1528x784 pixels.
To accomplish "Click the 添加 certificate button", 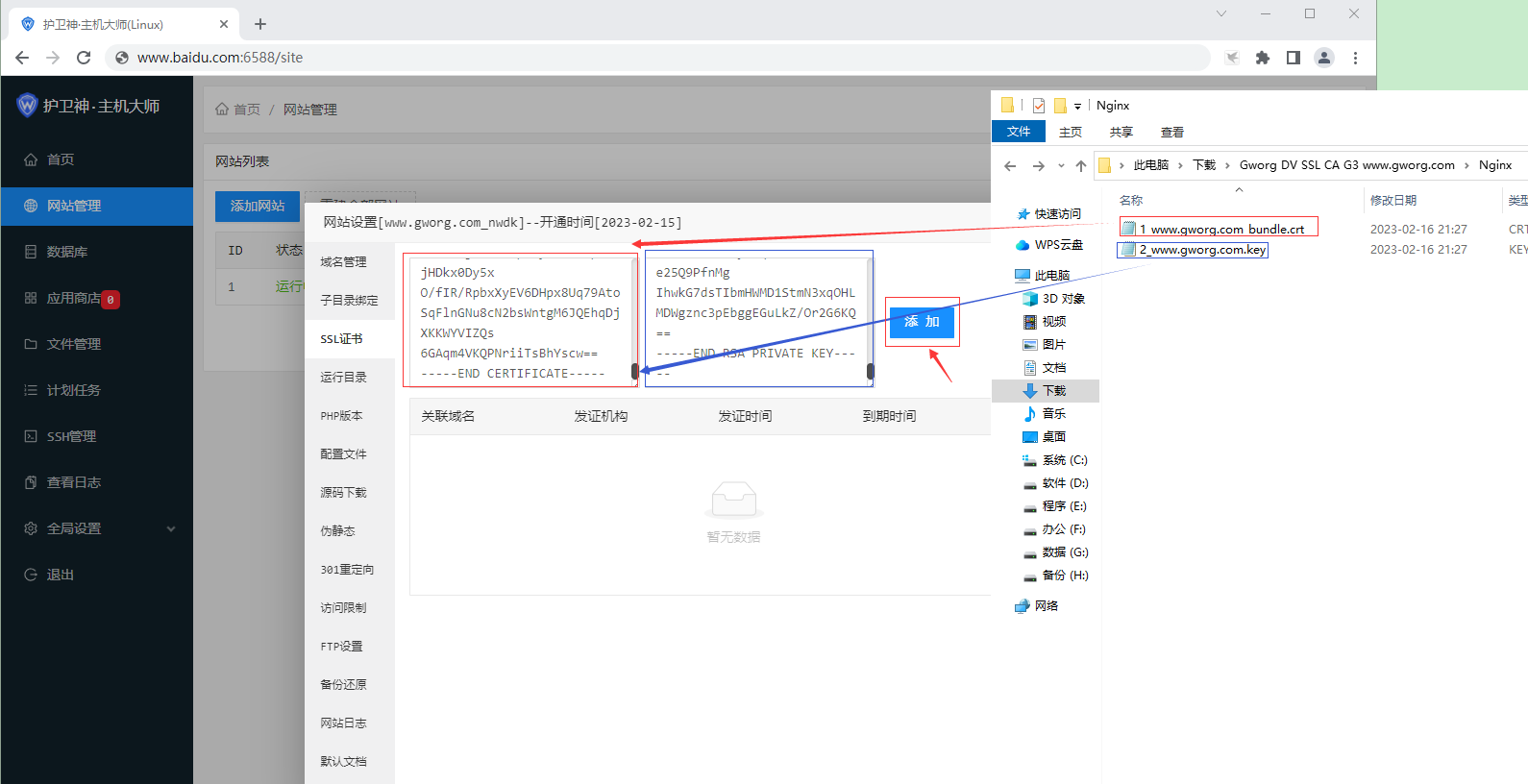I will (x=922, y=322).
